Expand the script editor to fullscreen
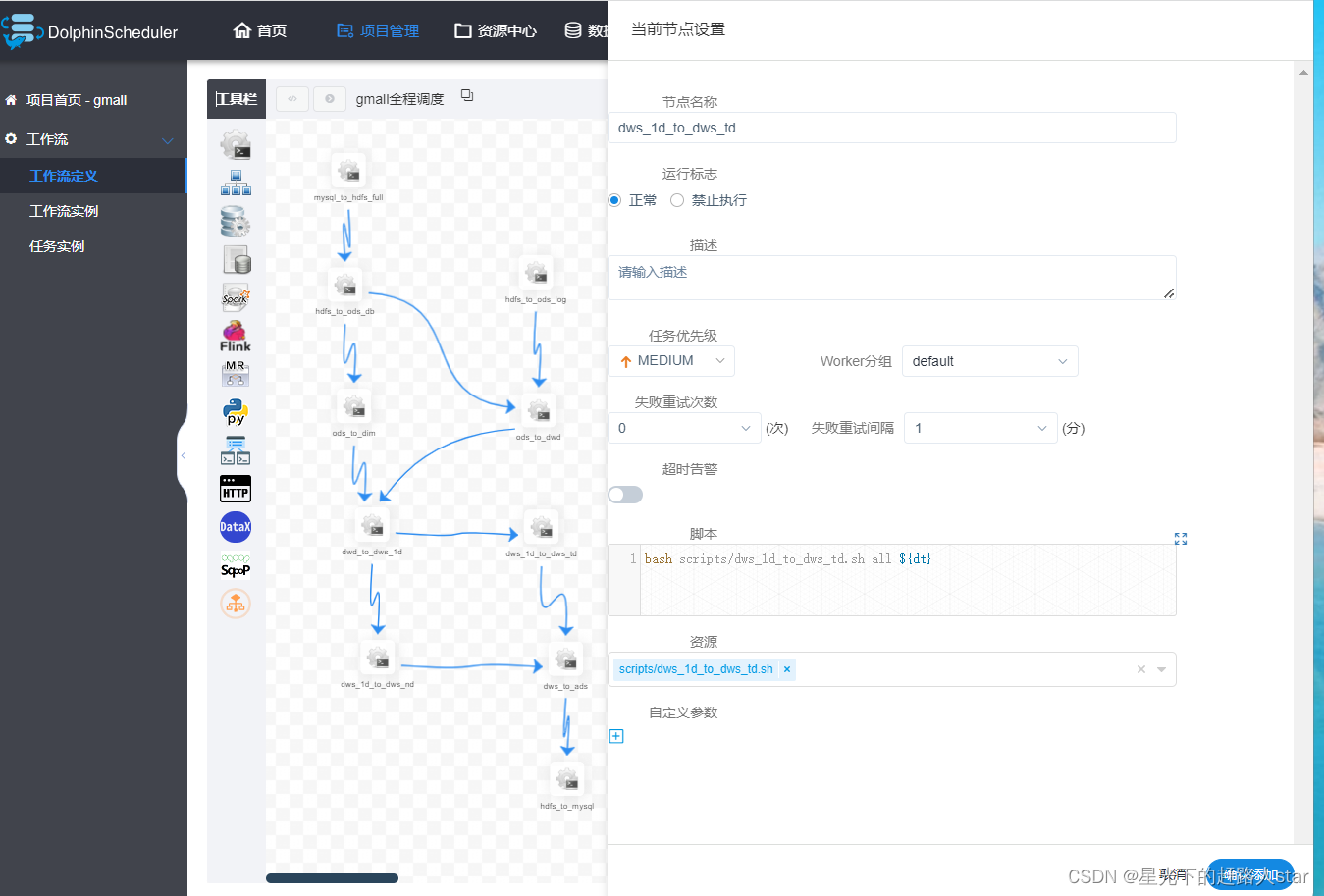1324x896 pixels. pyautogui.click(x=1181, y=539)
